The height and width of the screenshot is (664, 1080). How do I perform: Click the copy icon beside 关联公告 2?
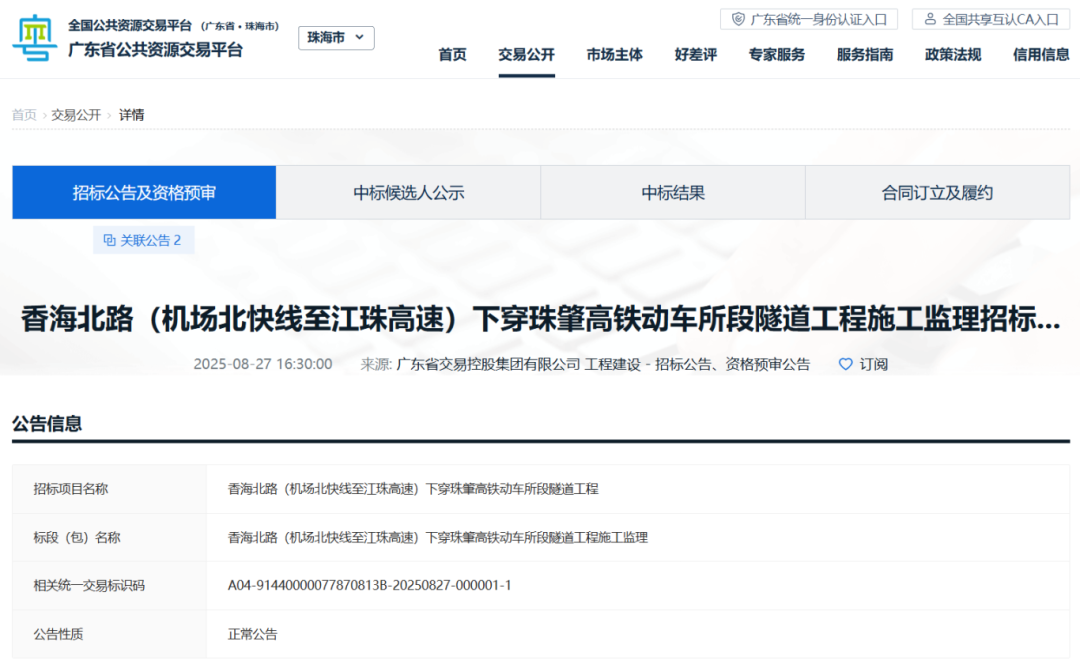point(109,240)
